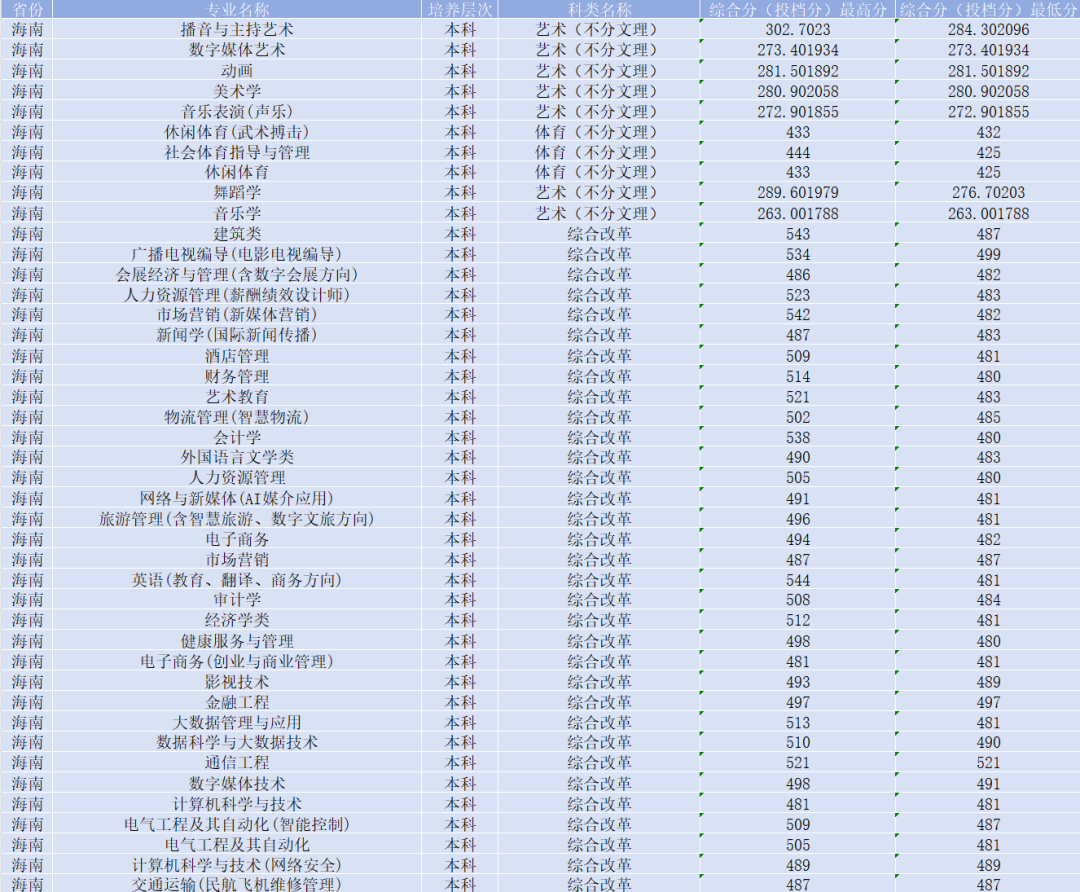Click the highest score 302.7023 cell

coord(798,30)
